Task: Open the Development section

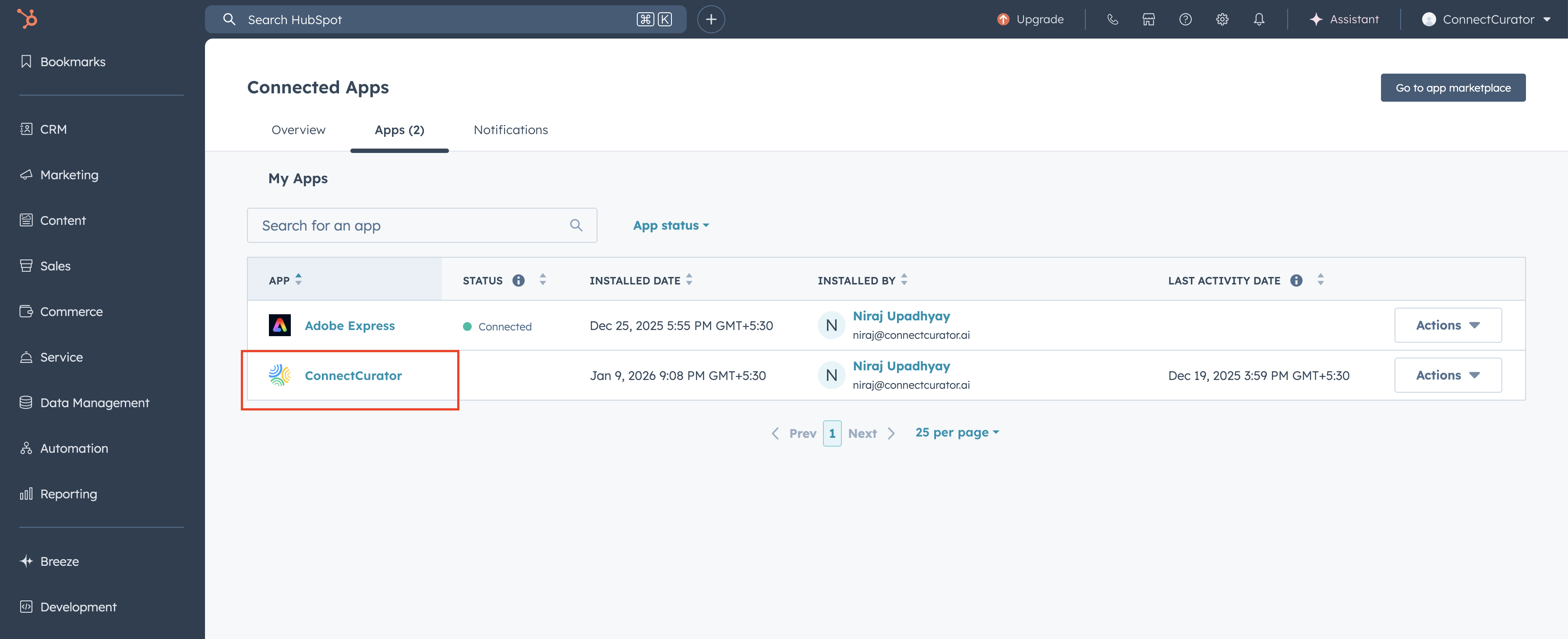Action: [78, 607]
